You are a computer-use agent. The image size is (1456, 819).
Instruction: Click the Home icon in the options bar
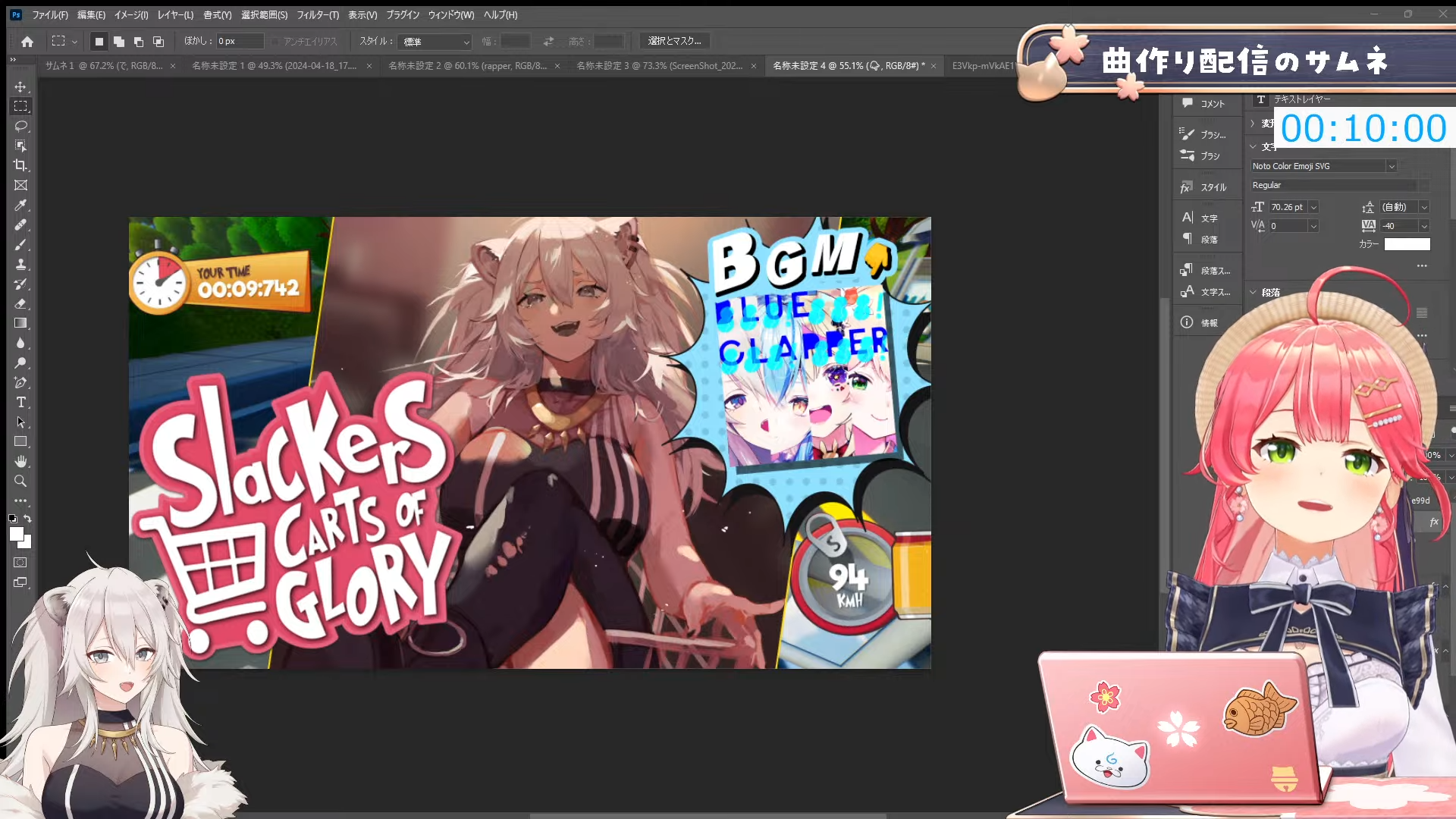click(x=27, y=42)
